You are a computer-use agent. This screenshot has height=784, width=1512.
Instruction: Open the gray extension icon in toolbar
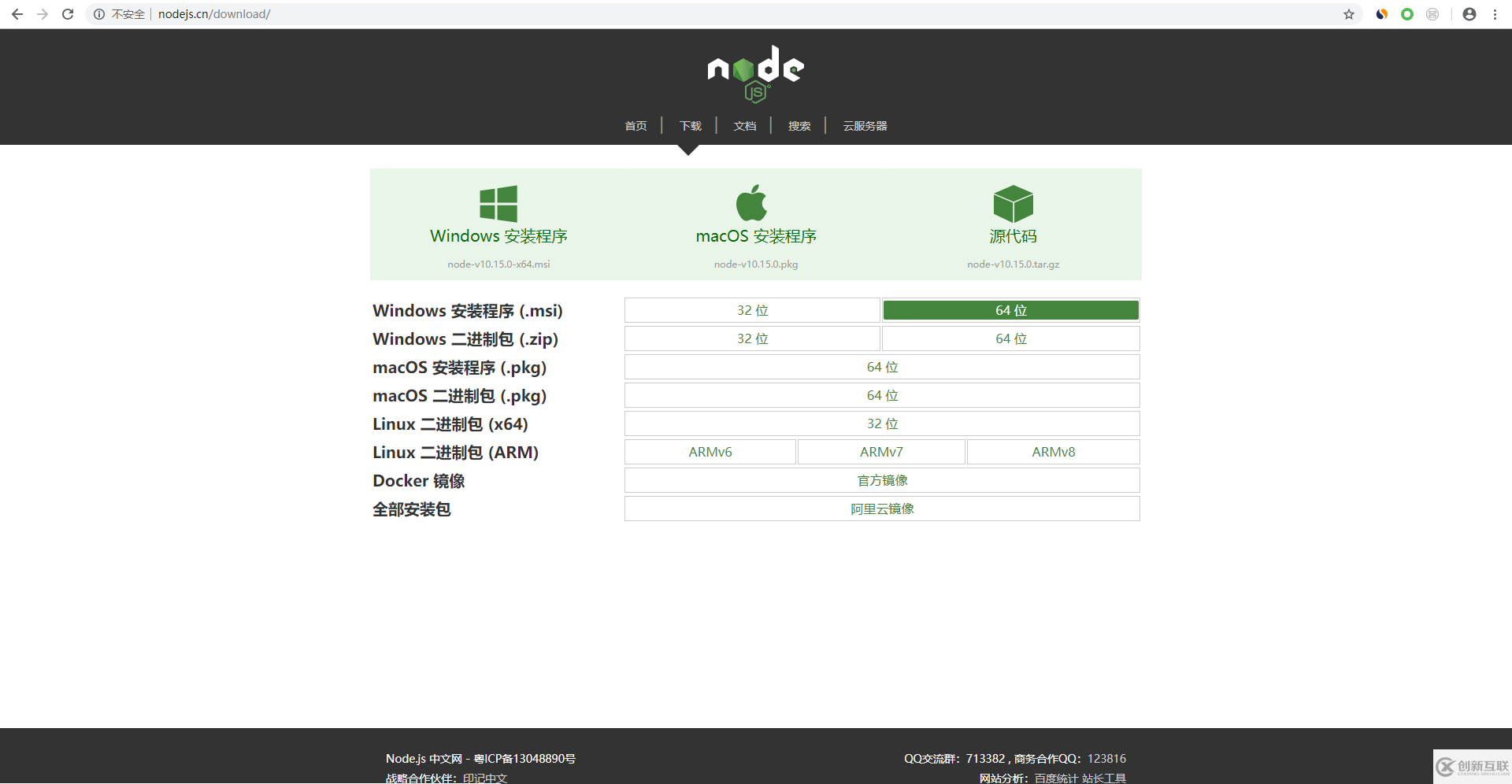click(x=1432, y=14)
